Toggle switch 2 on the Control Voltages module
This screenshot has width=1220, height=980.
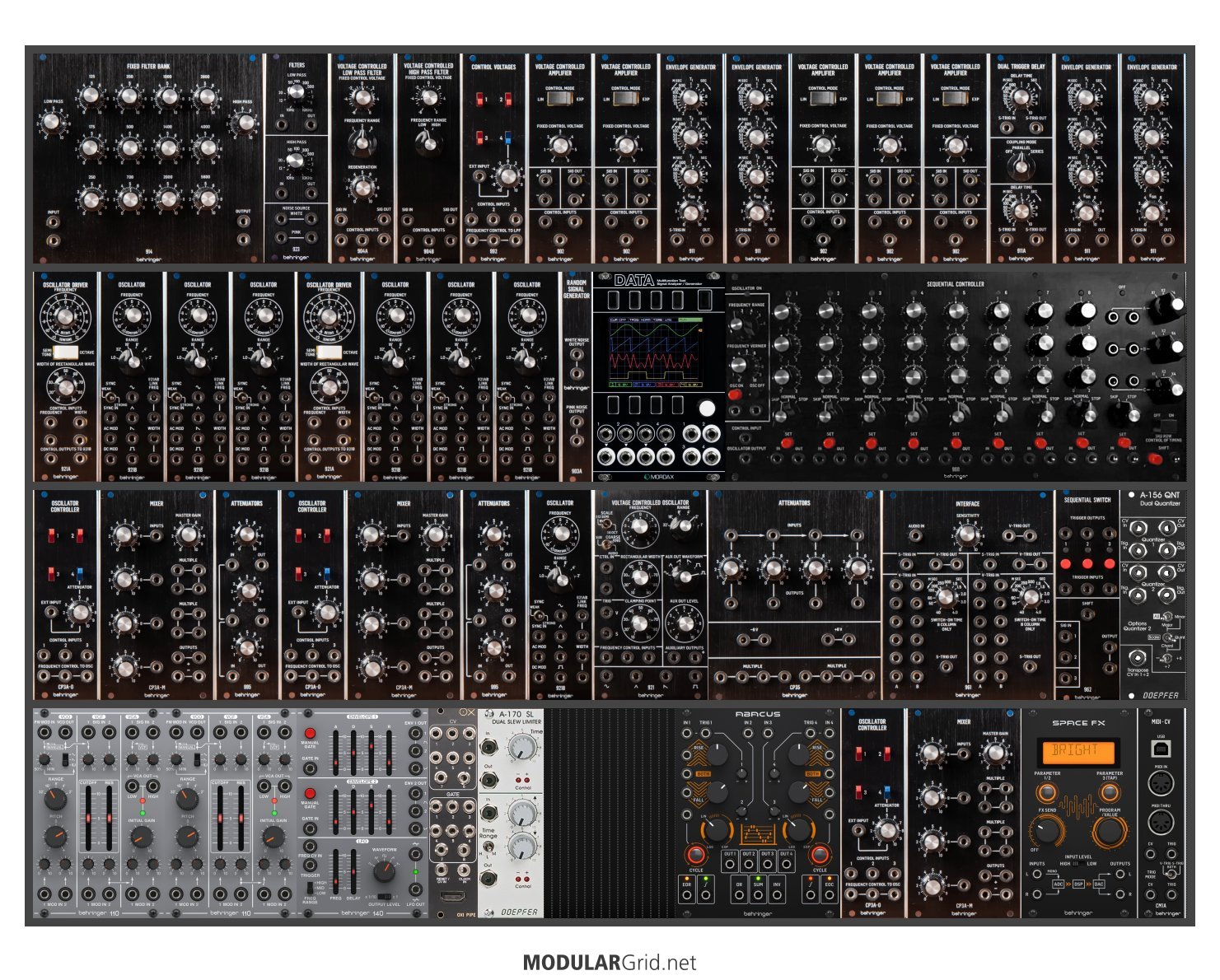pos(508,100)
